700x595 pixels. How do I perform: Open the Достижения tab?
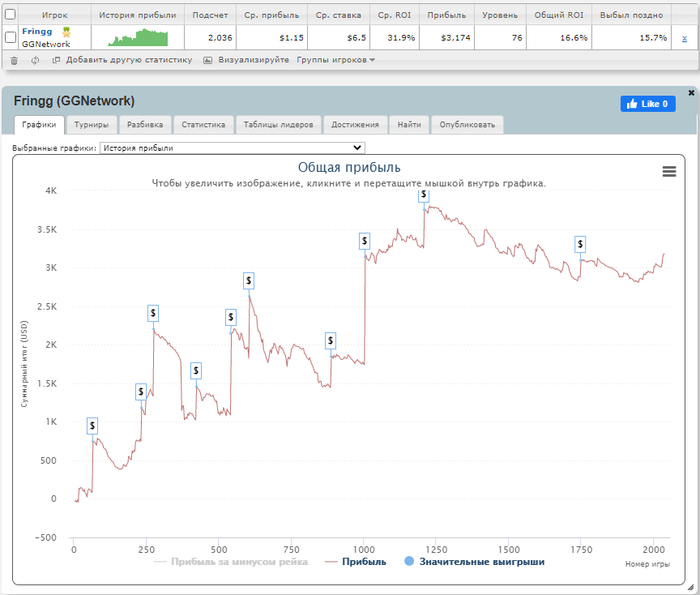pyautogui.click(x=355, y=125)
